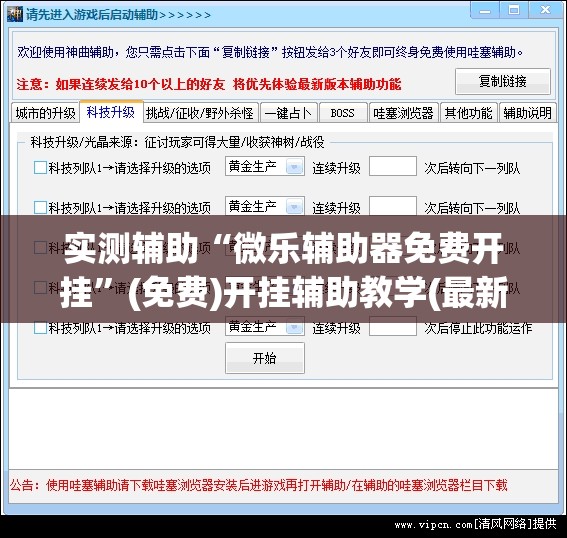This screenshot has width=567, height=538.
Task: Enable the second 科技列队1 checkbox
Action: click(40, 208)
